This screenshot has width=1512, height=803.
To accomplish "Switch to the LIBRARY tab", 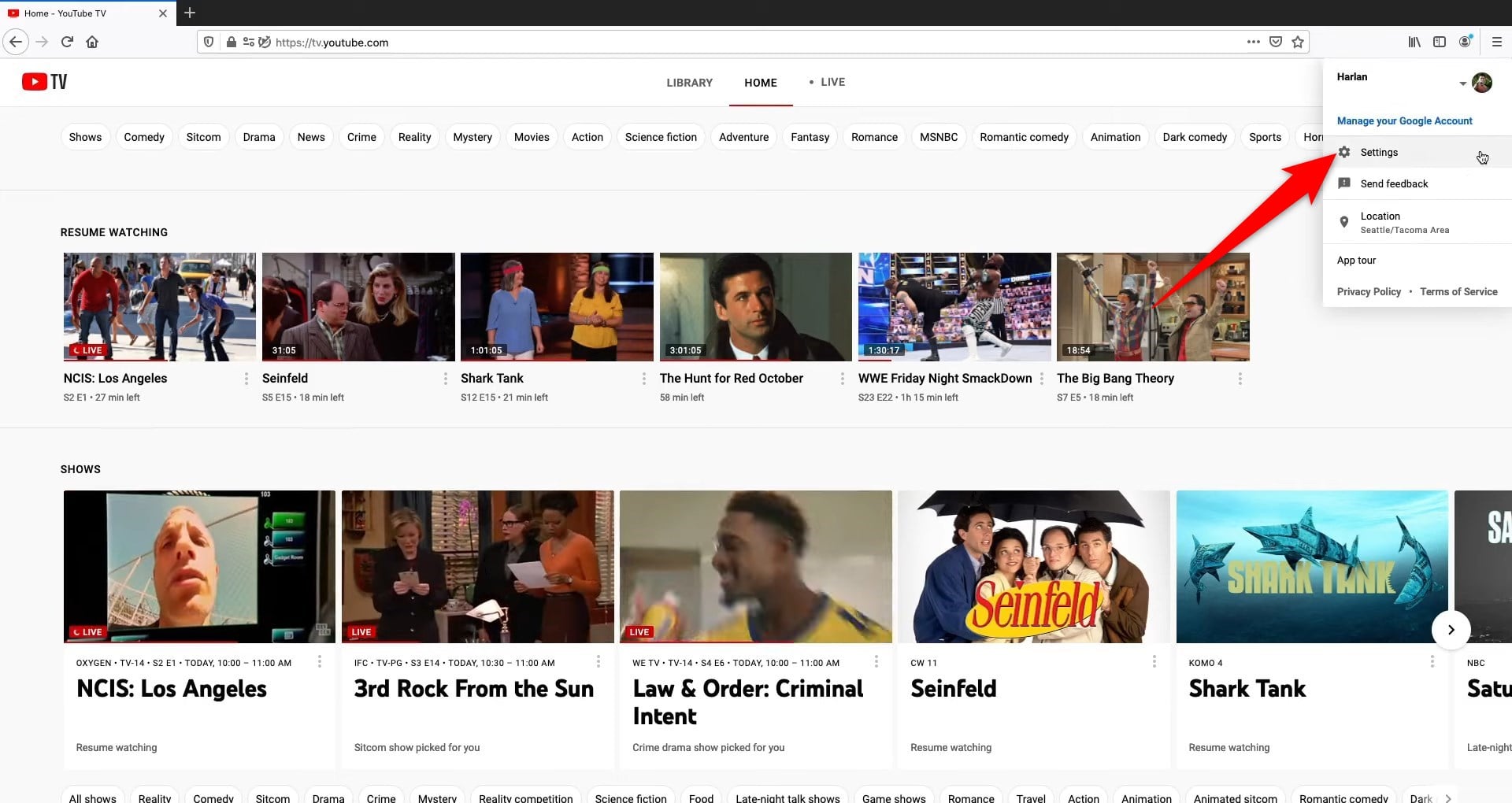I will click(689, 82).
